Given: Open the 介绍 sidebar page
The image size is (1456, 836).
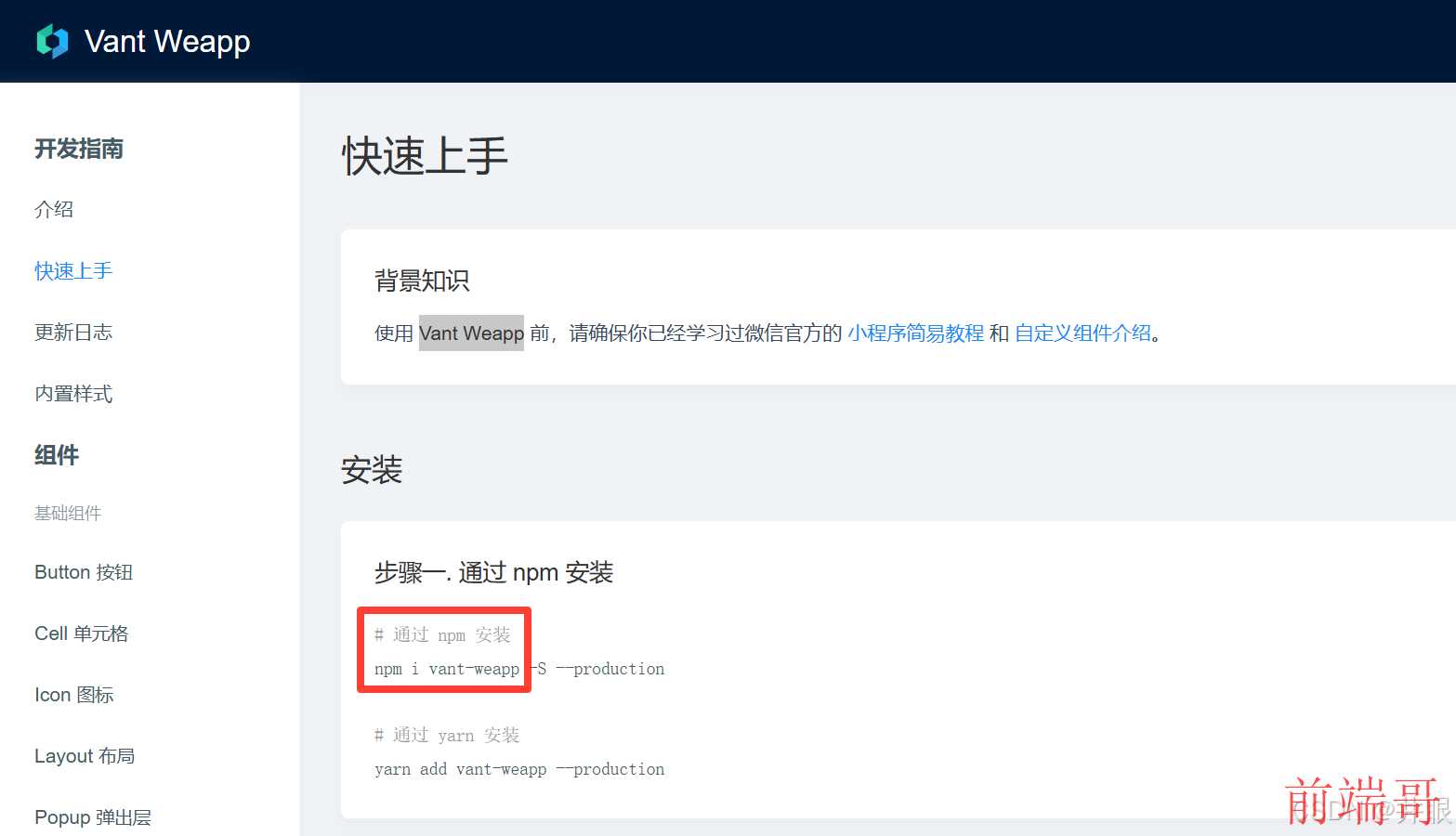Looking at the screenshot, I should pos(54,209).
